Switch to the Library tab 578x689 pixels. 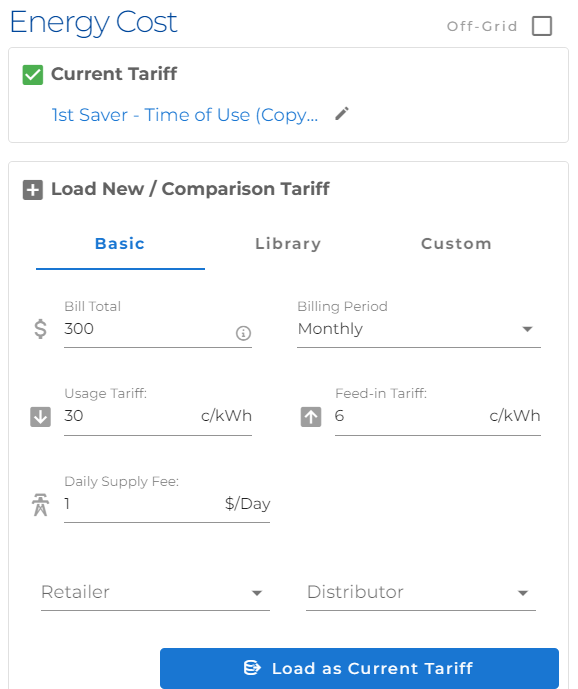(288, 244)
